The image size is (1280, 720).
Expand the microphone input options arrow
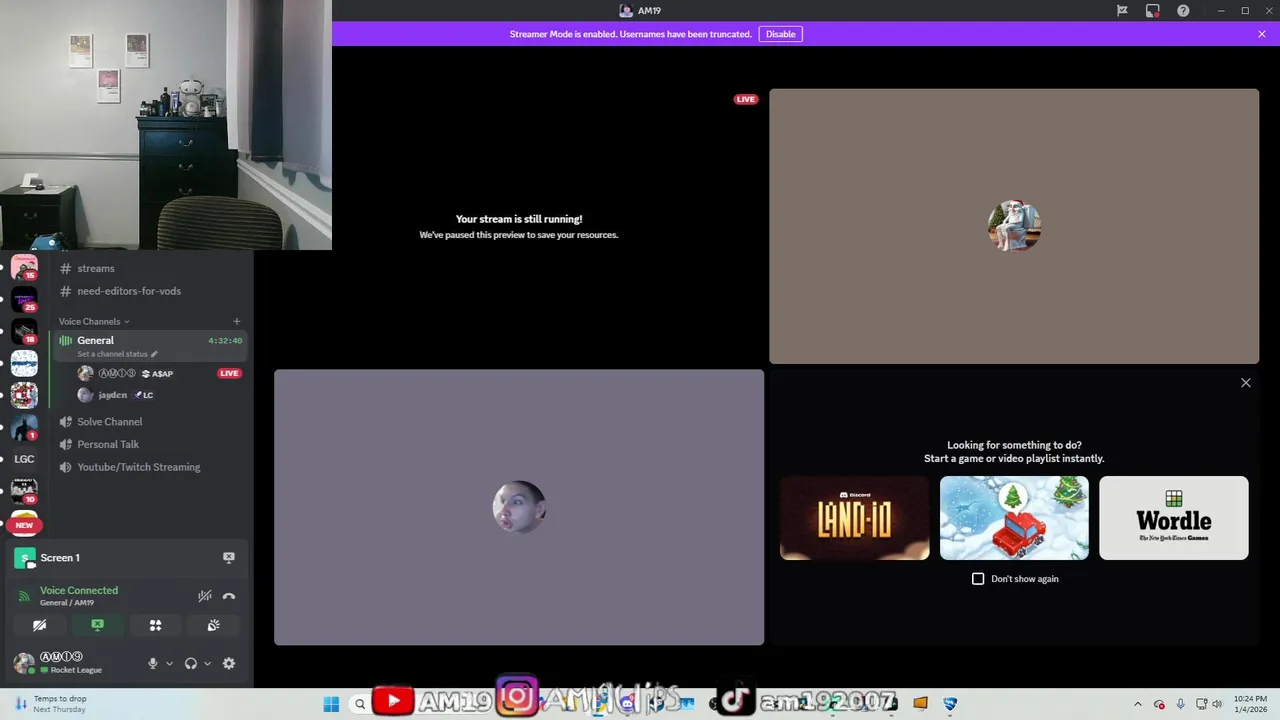point(169,664)
